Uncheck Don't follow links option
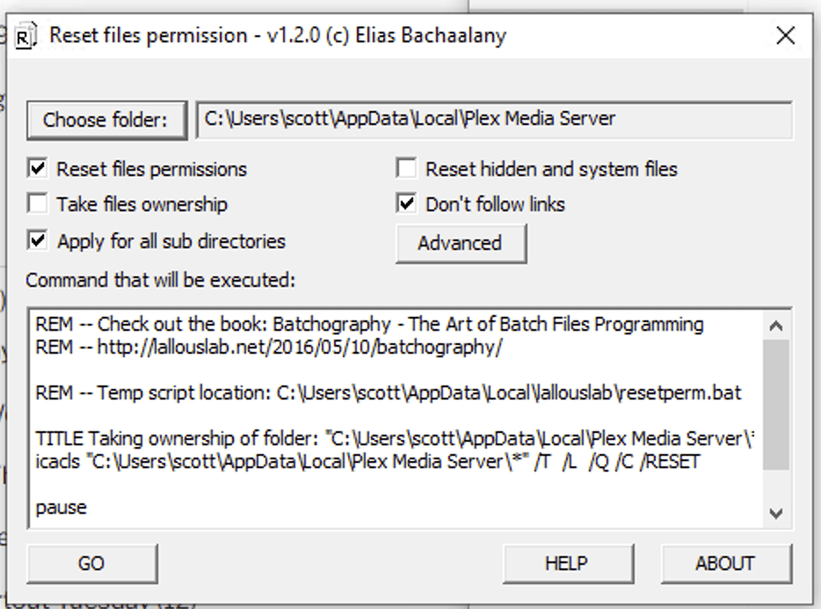 (x=406, y=204)
